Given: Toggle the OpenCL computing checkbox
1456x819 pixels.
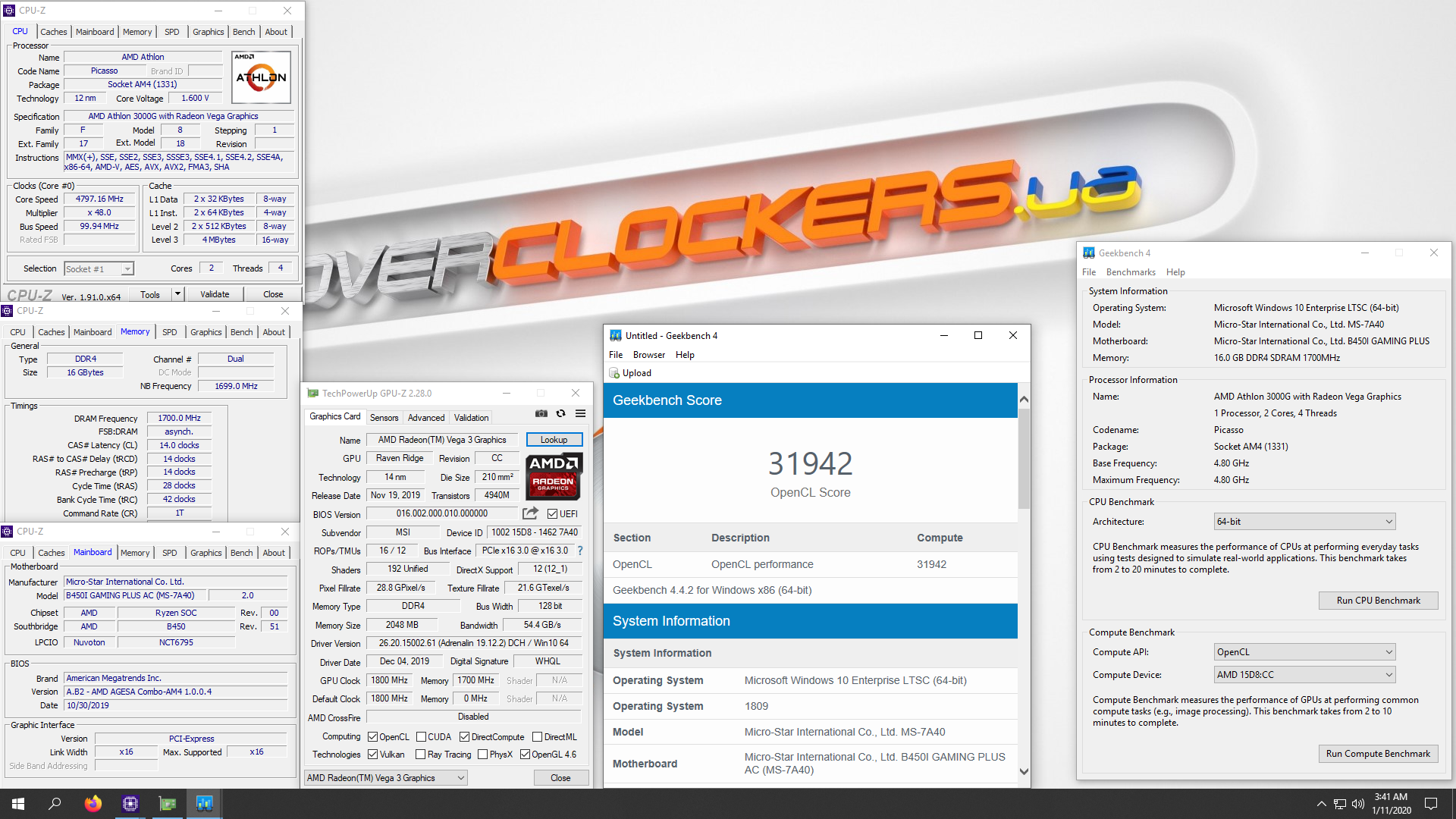Looking at the screenshot, I should pyautogui.click(x=372, y=736).
